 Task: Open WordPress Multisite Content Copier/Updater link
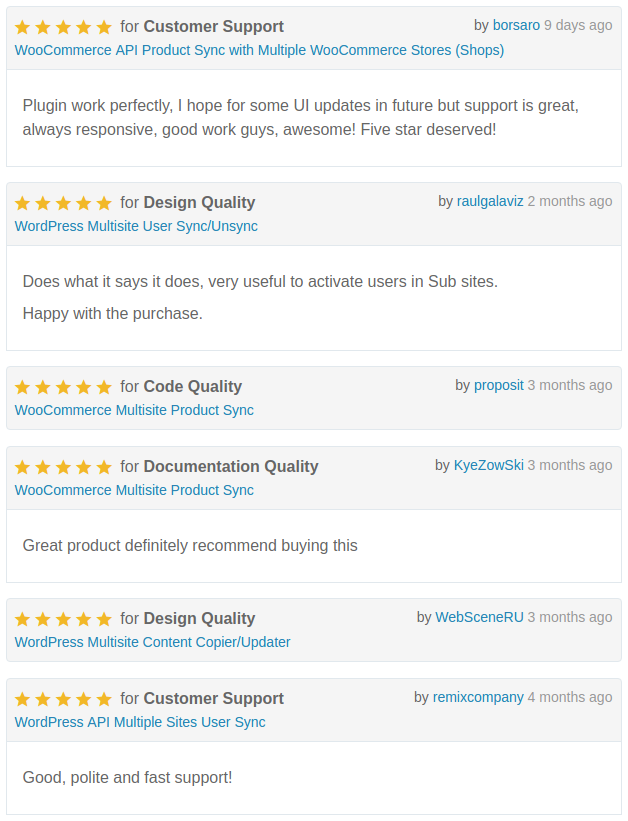tap(152, 642)
